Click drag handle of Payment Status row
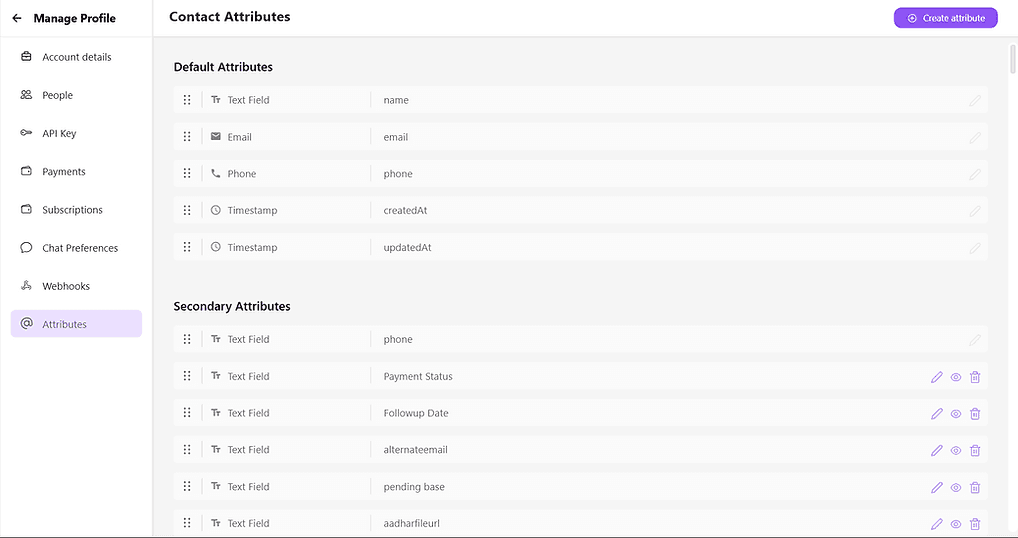The image size is (1018, 538). [187, 376]
